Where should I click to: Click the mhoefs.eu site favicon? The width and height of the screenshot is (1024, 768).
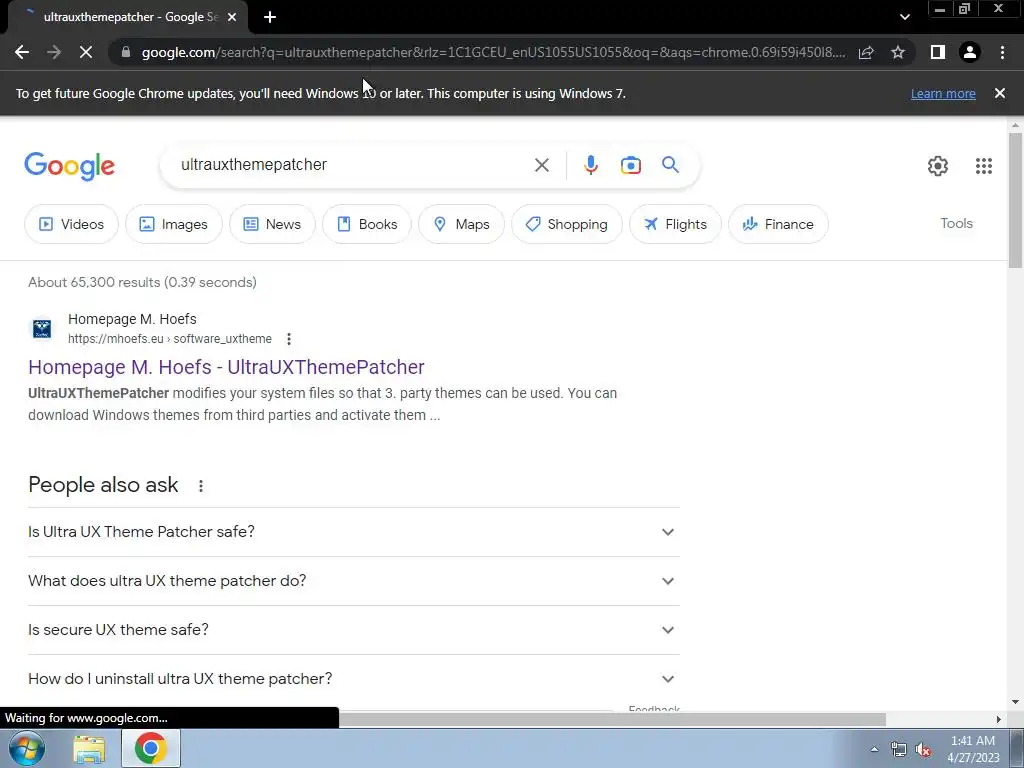[42, 328]
